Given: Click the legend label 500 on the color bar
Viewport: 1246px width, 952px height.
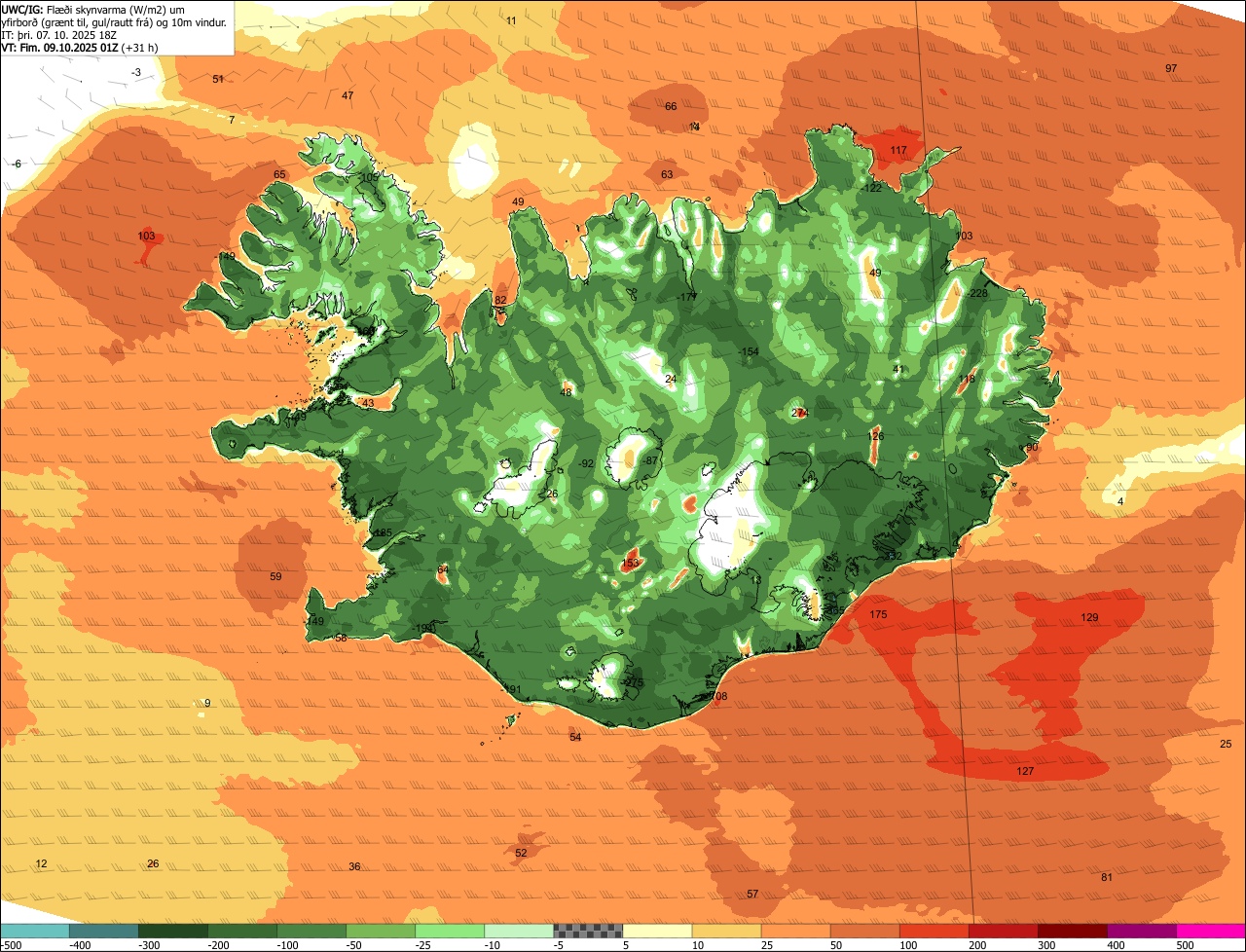Looking at the screenshot, I should tap(1184, 945).
